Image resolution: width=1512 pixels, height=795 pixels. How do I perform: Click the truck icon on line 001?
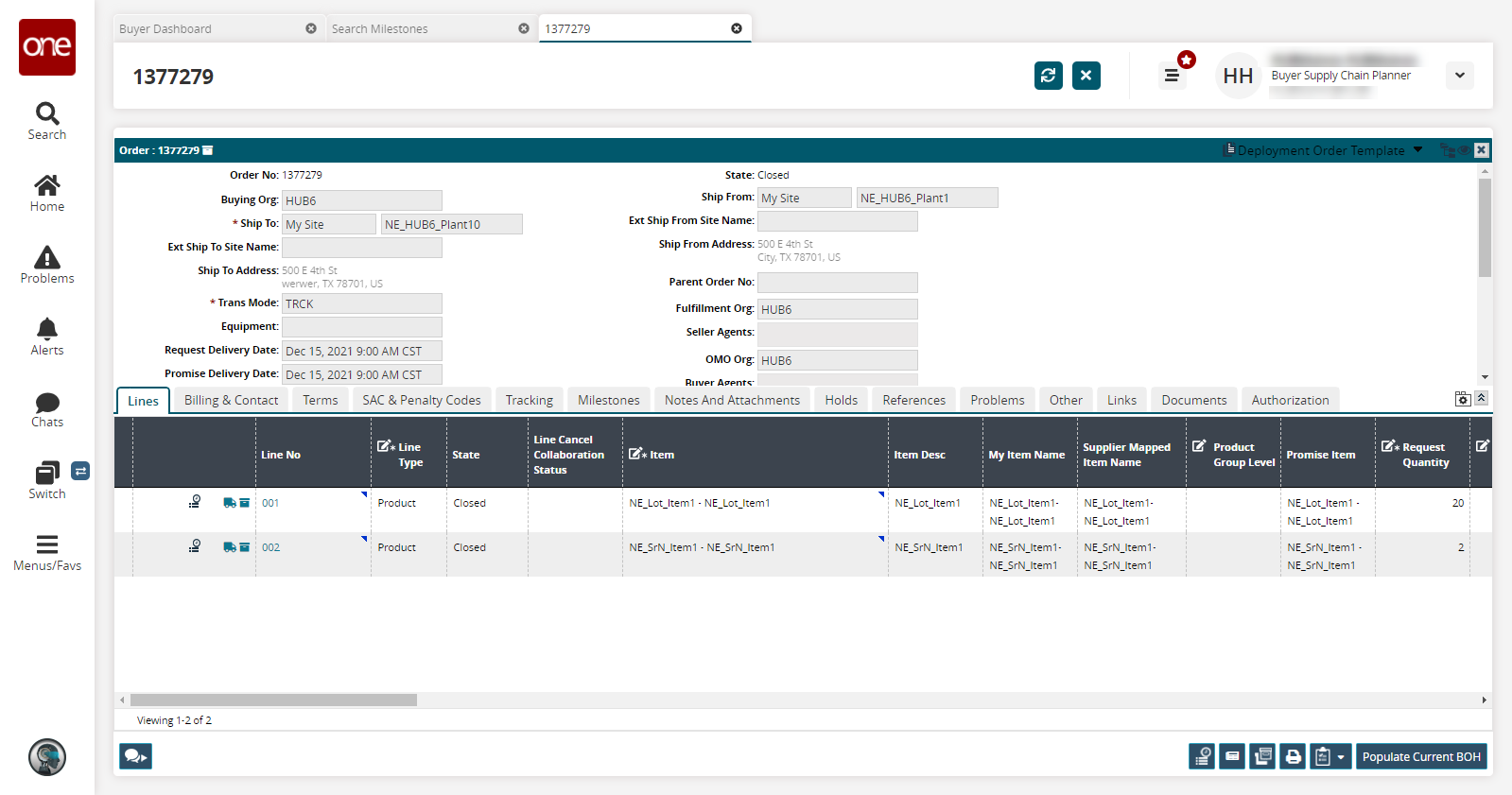[229, 503]
